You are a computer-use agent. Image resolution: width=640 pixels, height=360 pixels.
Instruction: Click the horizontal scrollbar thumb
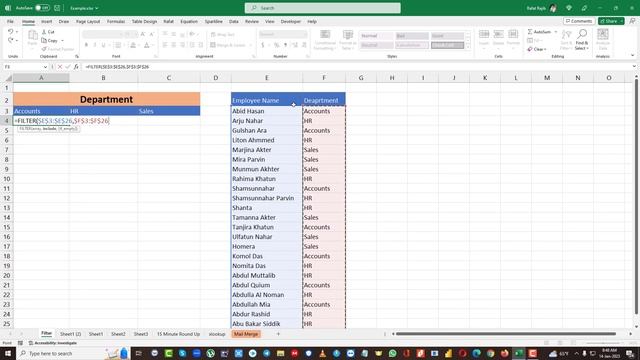point(505,334)
